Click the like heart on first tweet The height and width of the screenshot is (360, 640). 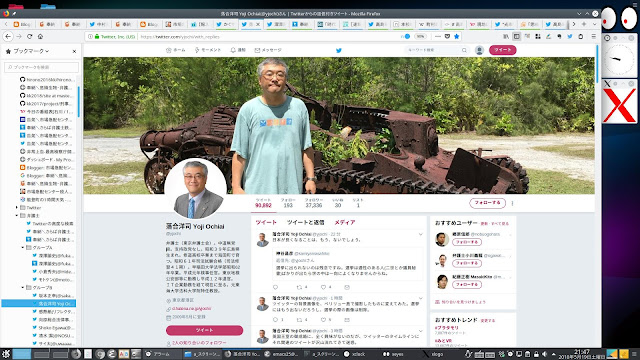click(323, 287)
